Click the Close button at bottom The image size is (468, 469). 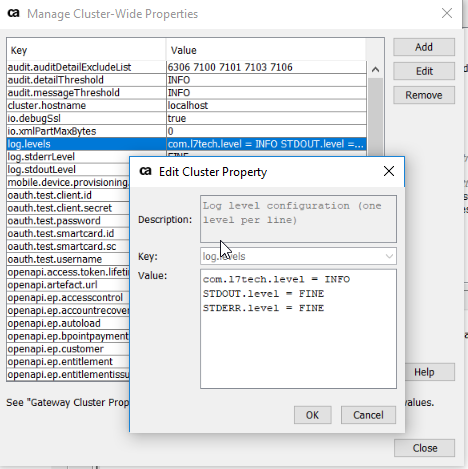click(424, 448)
